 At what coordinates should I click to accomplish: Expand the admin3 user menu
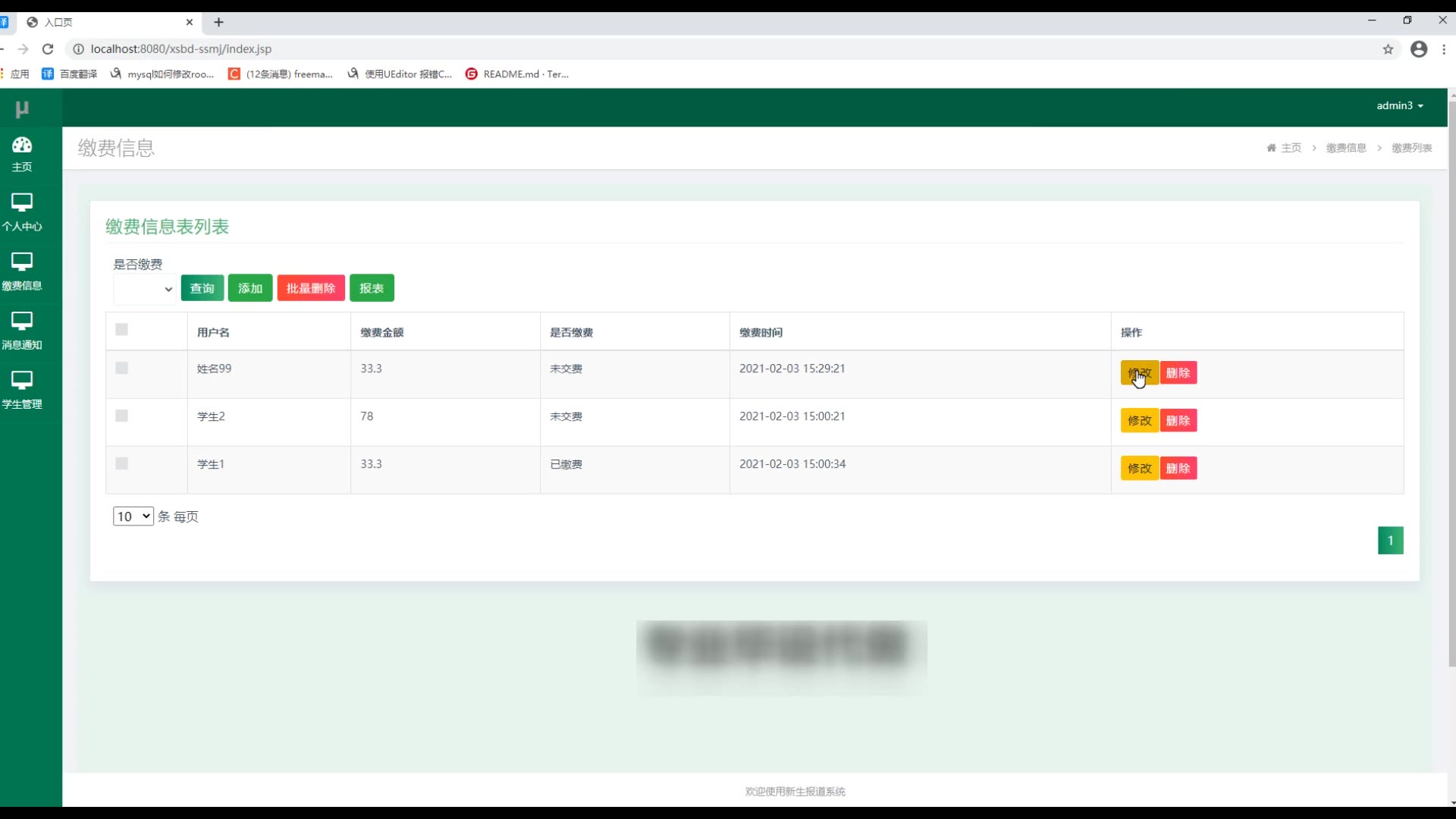point(1400,106)
